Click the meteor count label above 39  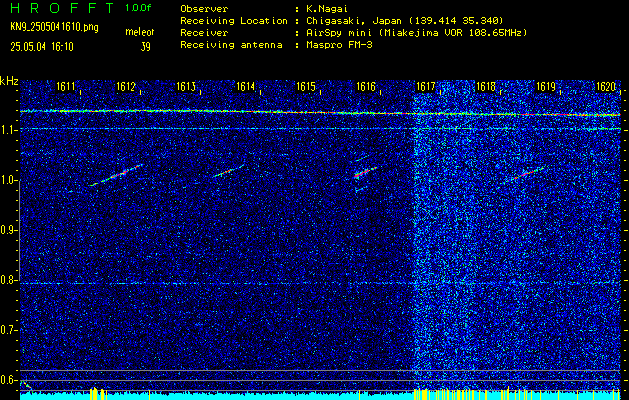140,32
